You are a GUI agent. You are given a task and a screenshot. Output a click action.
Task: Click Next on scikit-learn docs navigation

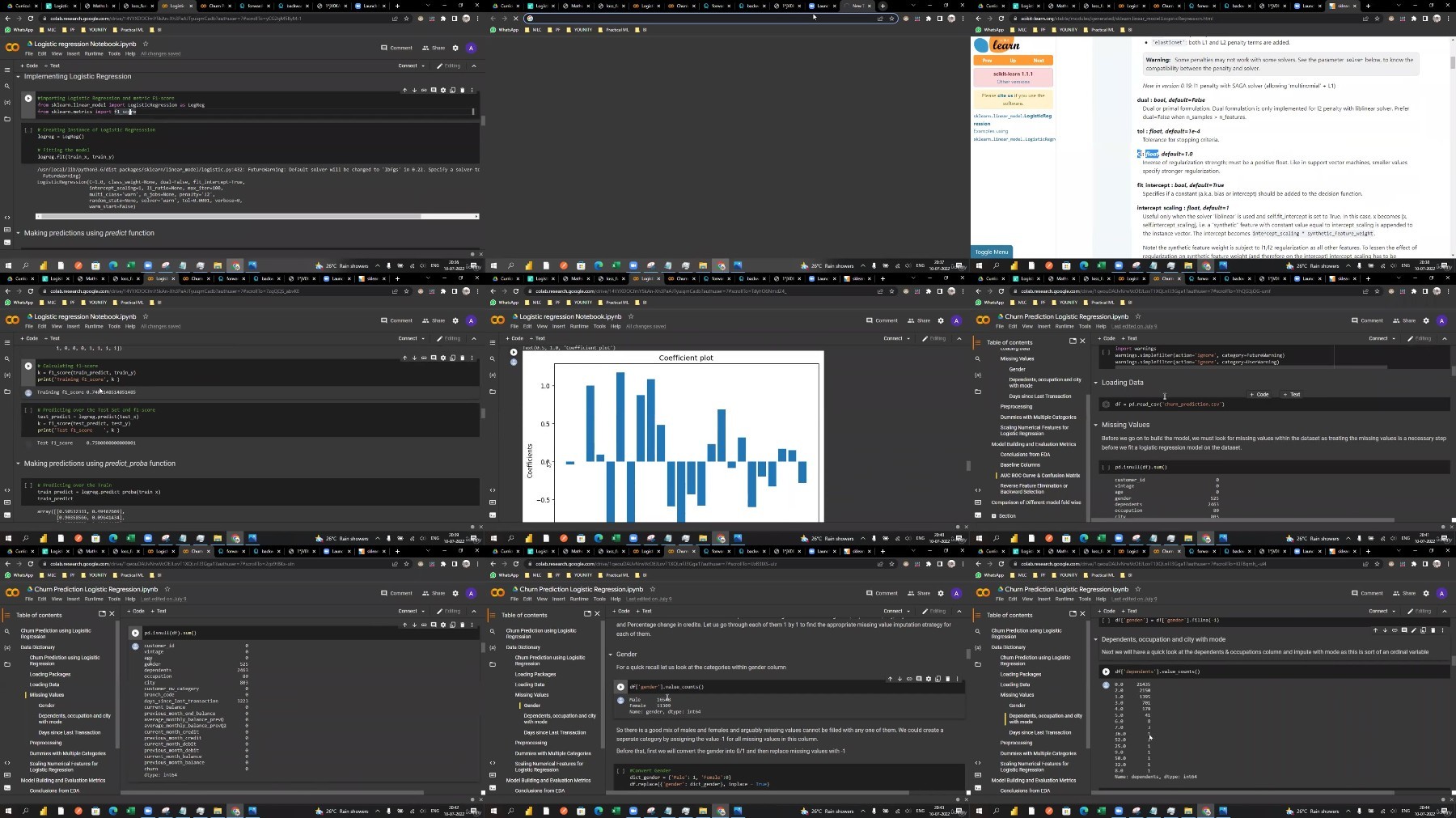(1039, 60)
